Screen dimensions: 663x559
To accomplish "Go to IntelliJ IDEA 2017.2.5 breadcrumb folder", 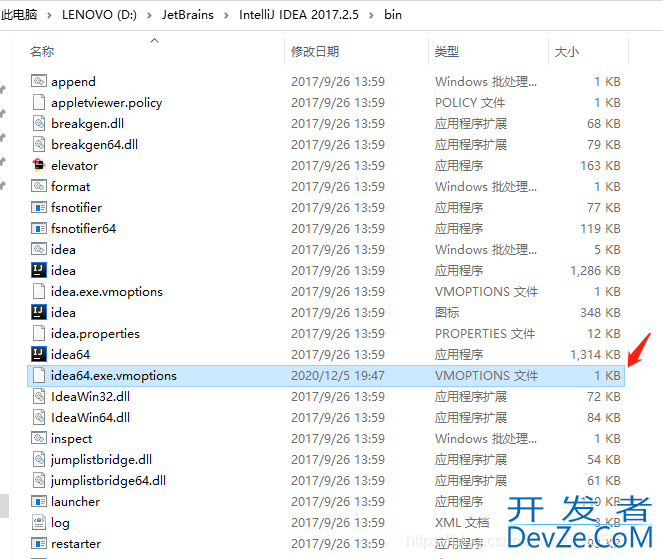I will 299,15.
